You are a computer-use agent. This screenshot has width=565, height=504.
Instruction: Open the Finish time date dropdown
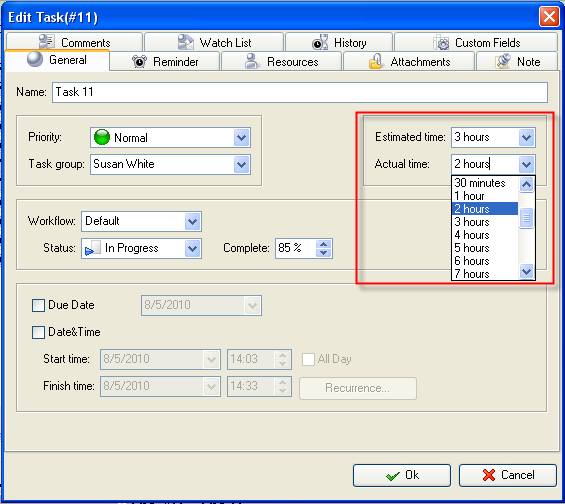[x=211, y=386]
